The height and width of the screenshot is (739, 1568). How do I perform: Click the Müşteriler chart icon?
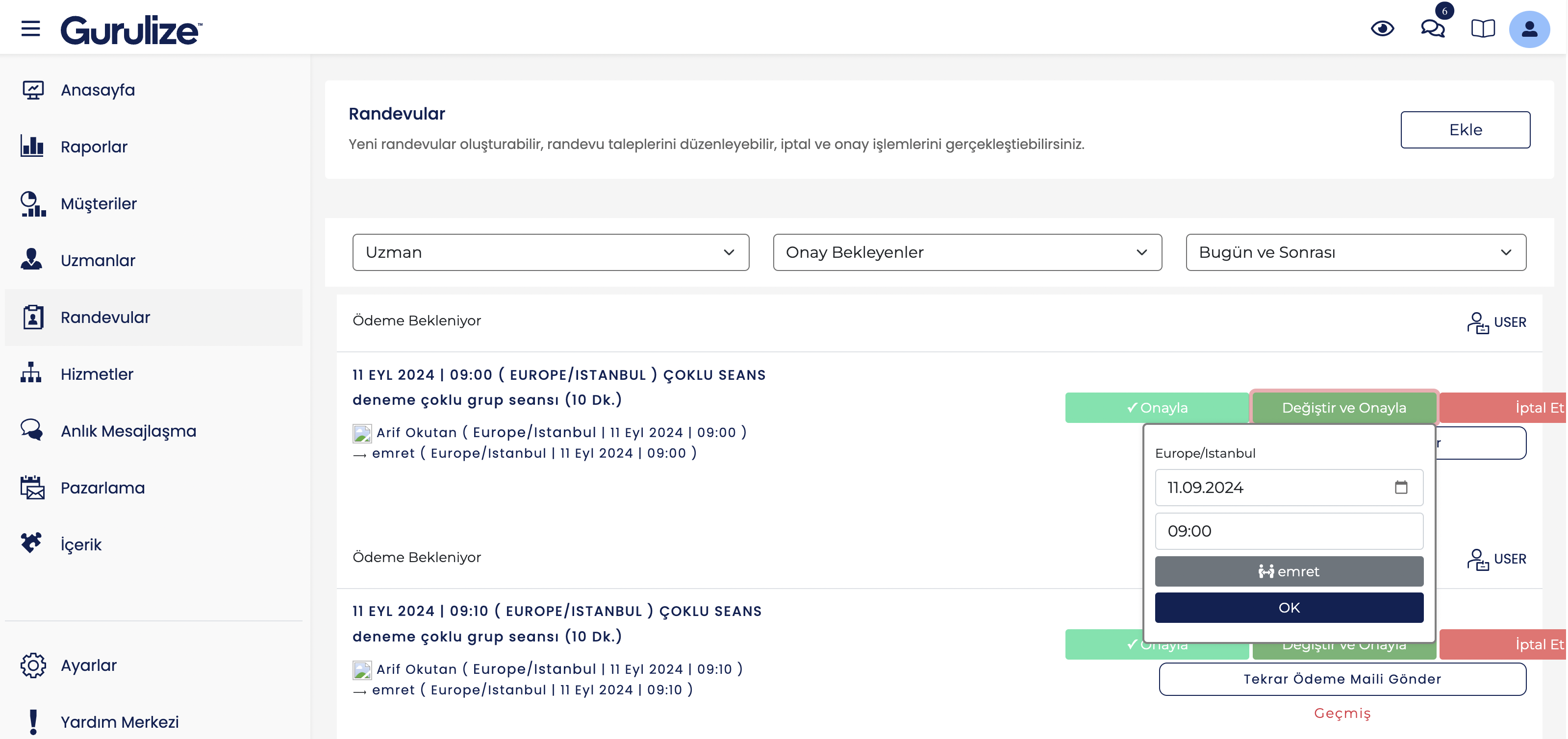33,204
